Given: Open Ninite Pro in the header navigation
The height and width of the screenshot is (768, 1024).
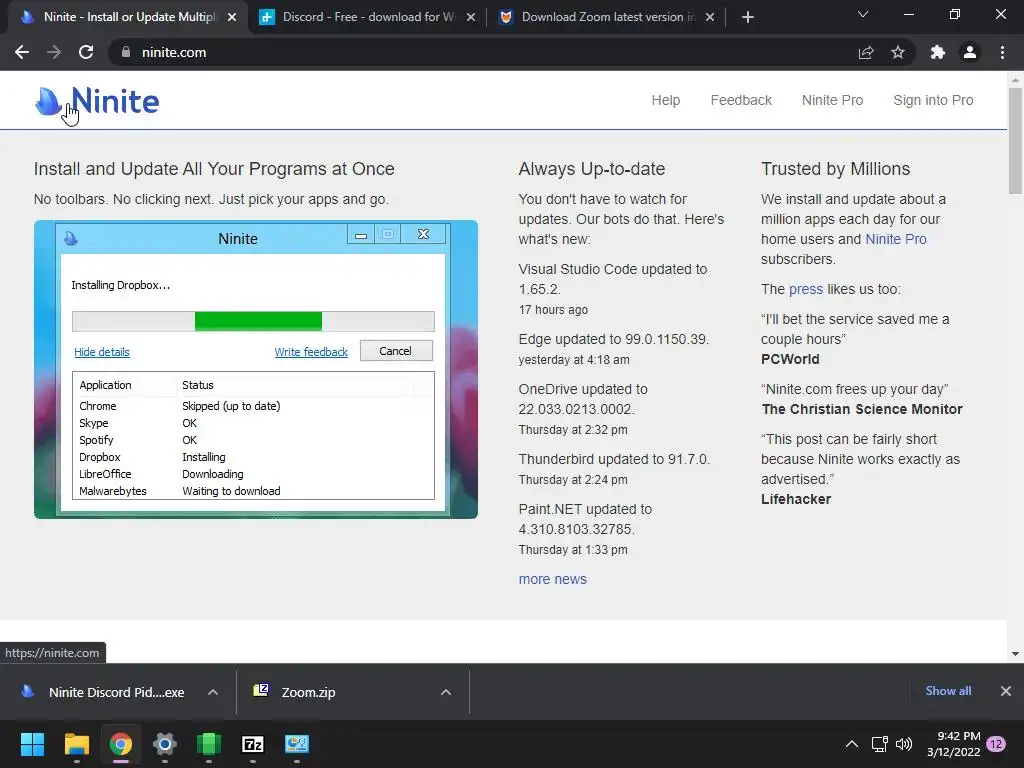Looking at the screenshot, I should point(832,100).
